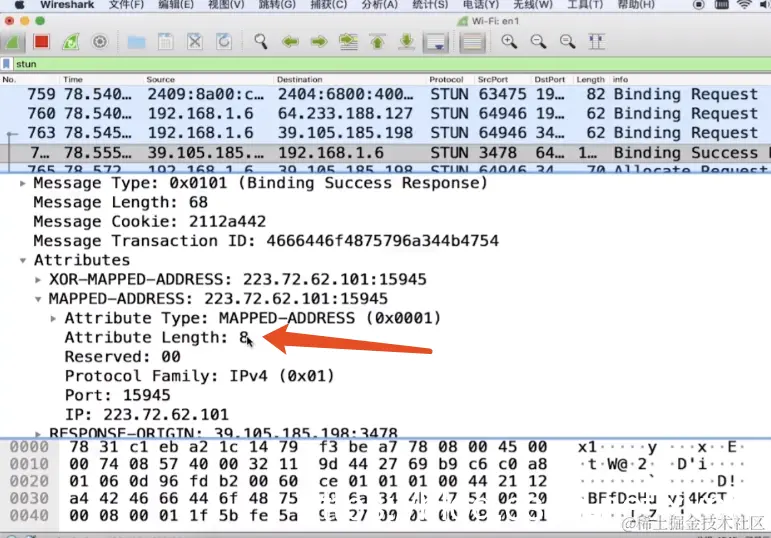Select the Binding Success packet row
The width and height of the screenshot is (771, 538).
(386, 153)
